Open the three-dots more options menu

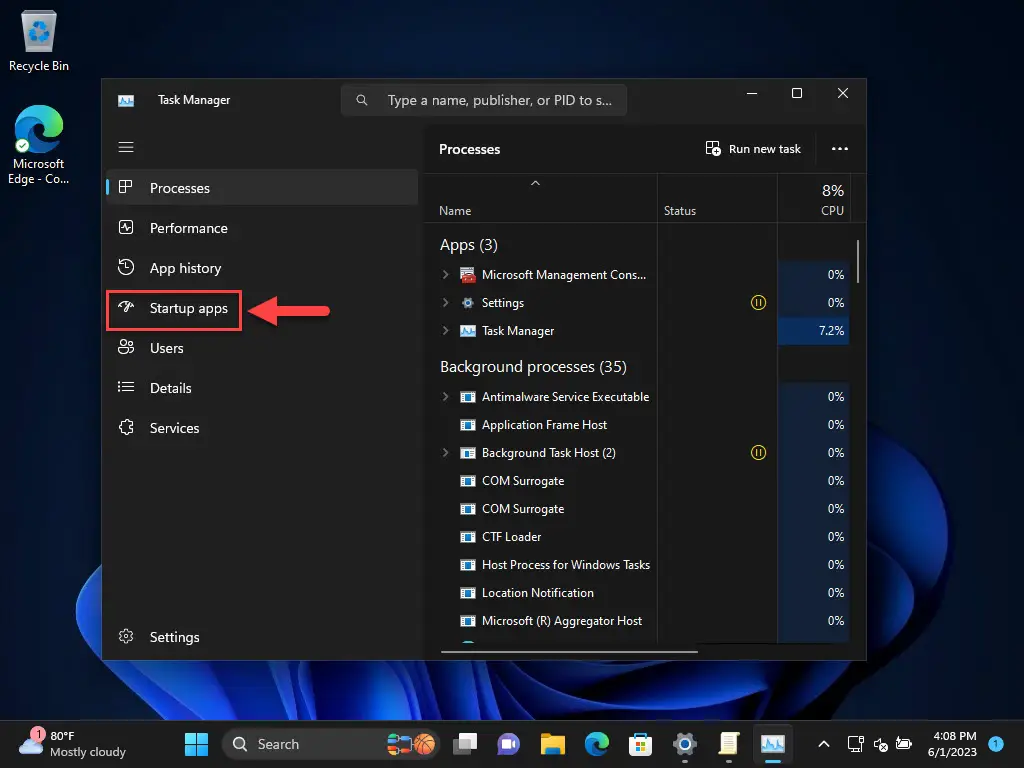coord(840,149)
